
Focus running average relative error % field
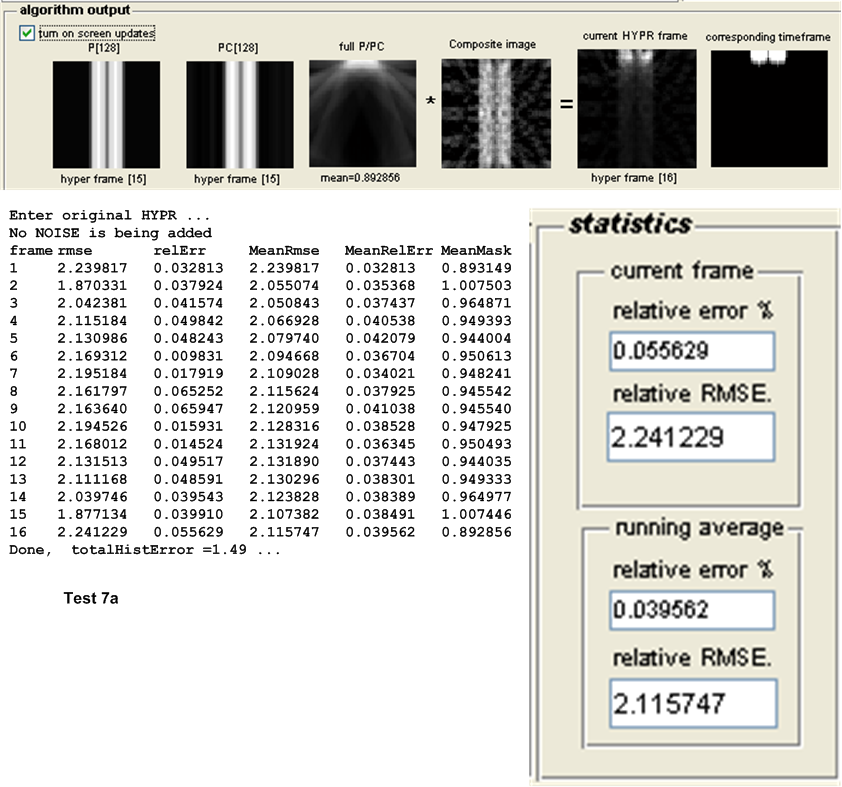[x=692, y=610]
